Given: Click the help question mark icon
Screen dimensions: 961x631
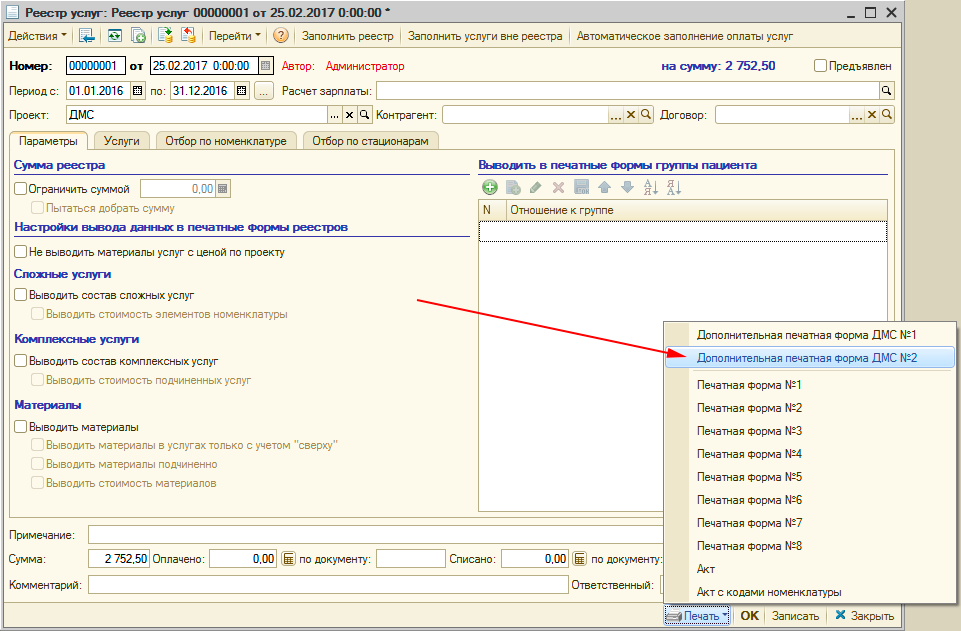Looking at the screenshot, I should [x=281, y=36].
